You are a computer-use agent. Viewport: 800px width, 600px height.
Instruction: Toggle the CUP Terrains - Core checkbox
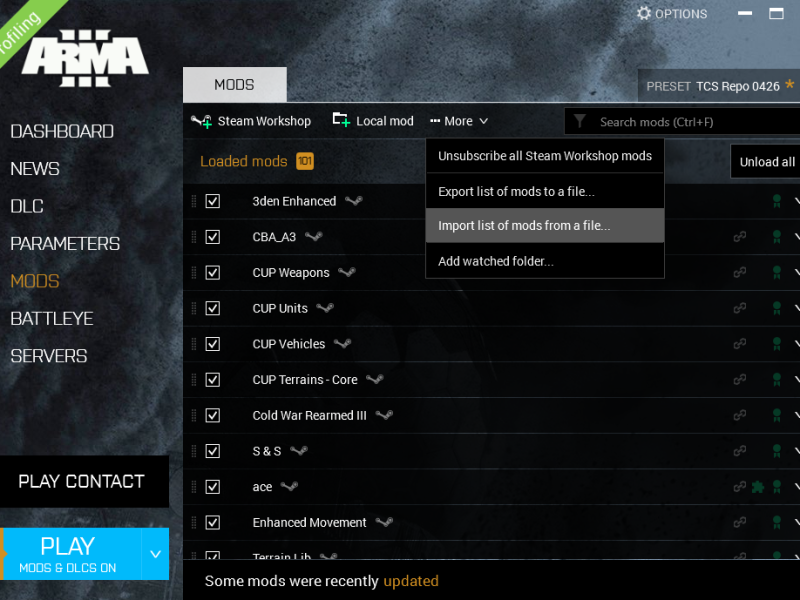[213, 380]
